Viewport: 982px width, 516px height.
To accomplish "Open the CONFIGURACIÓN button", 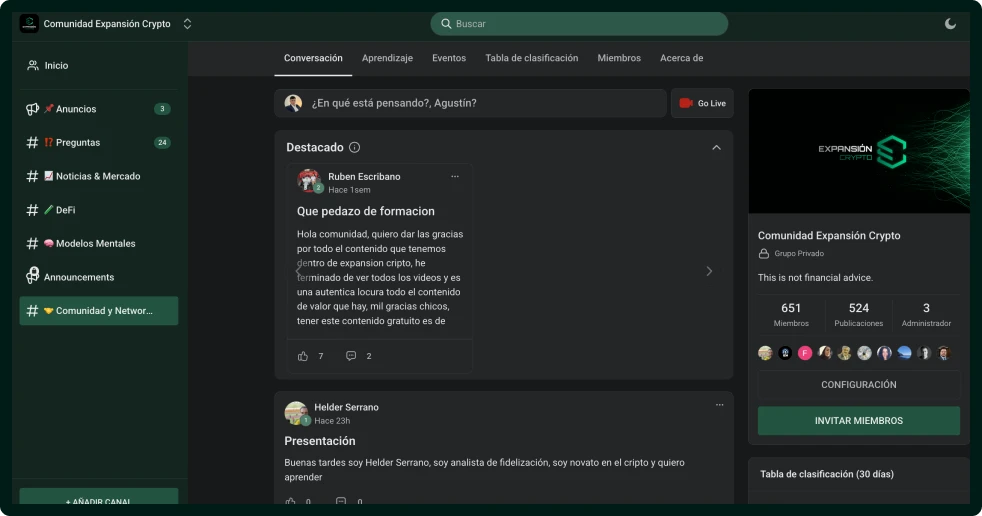I will click(859, 384).
